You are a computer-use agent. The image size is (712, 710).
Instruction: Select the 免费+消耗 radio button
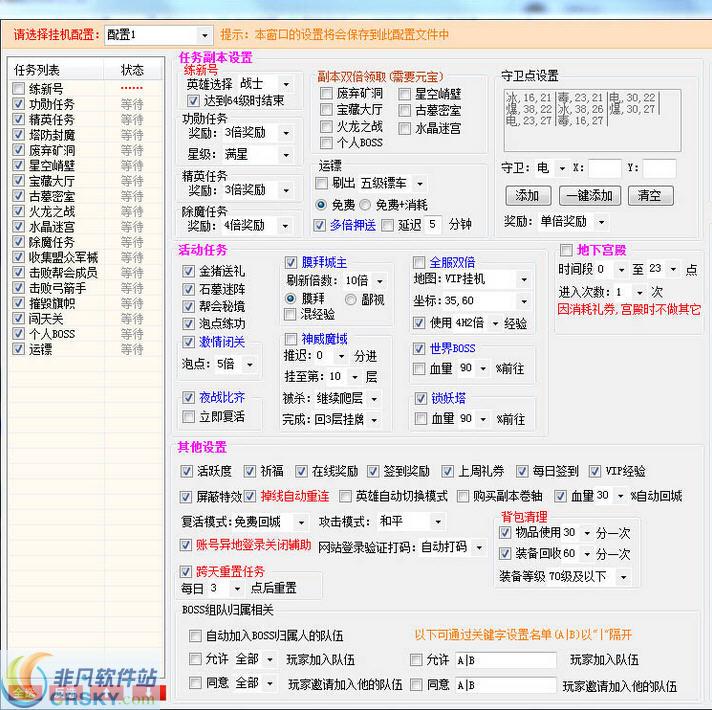(x=365, y=205)
